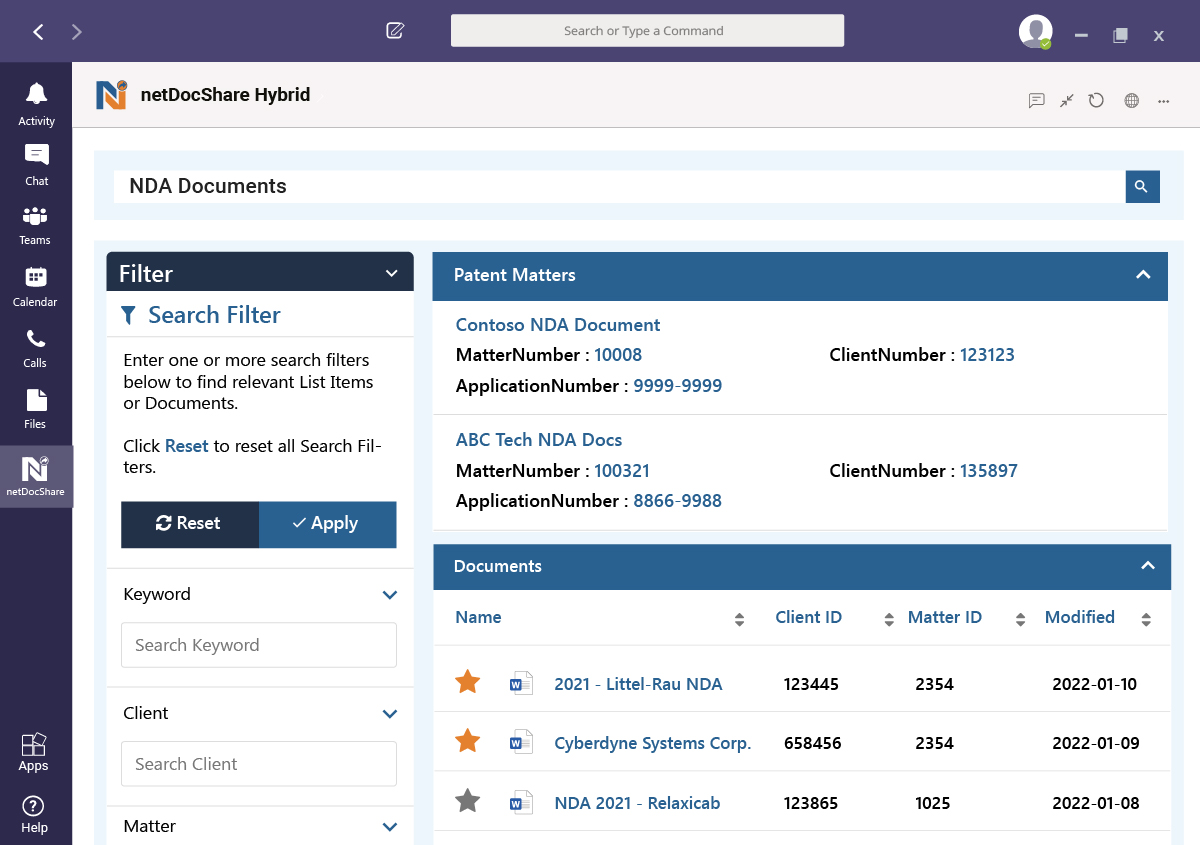This screenshot has height=845, width=1200.
Task: Click ApplicationNumber value 8866-9988
Action: pos(677,501)
